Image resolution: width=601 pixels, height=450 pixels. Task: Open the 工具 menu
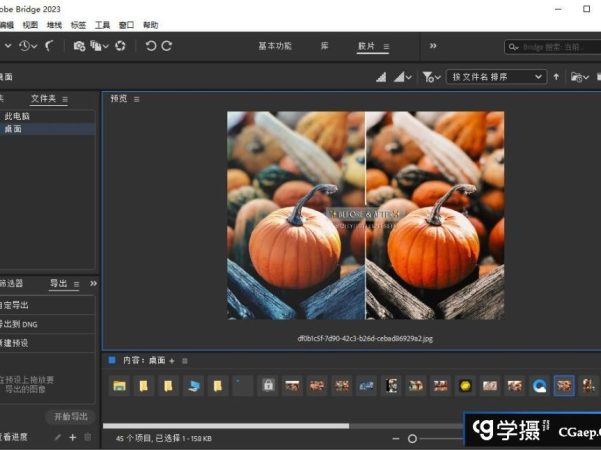point(102,25)
